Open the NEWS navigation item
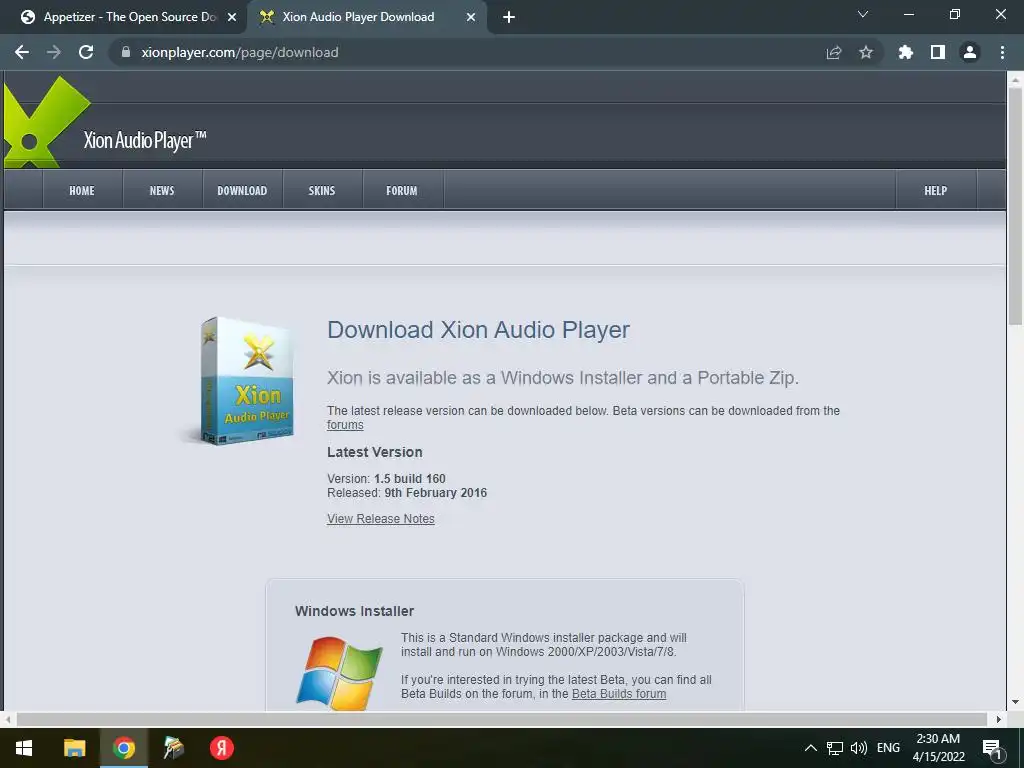The image size is (1024, 768). (x=162, y=191)
